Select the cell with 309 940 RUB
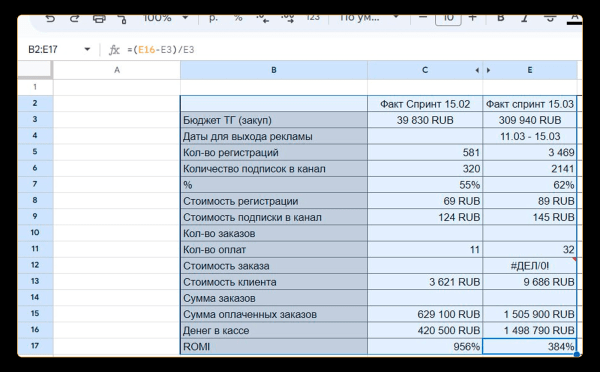 530,120
